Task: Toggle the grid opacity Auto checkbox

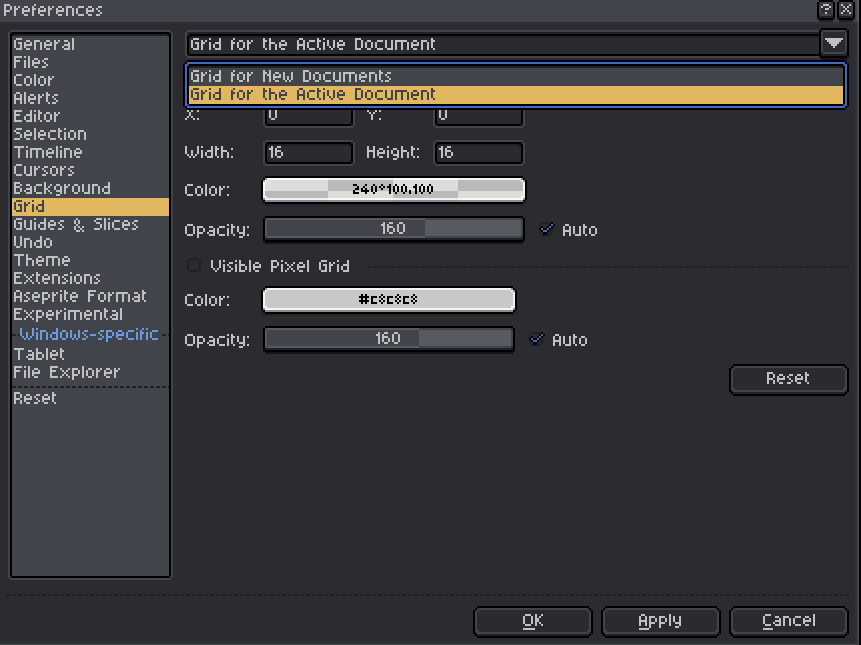Action: tap(547, 229)
